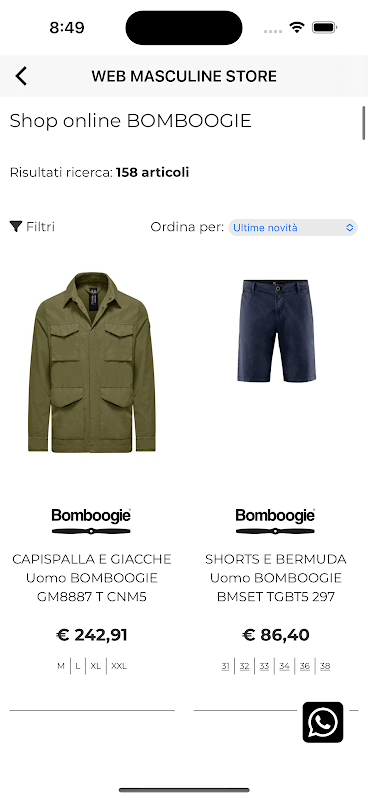The width and height of the screenshot is (368, 800).
Task: Open CAPISPALLA E GIACCHE GM8887 product title
Action: [x=92, y=578]
